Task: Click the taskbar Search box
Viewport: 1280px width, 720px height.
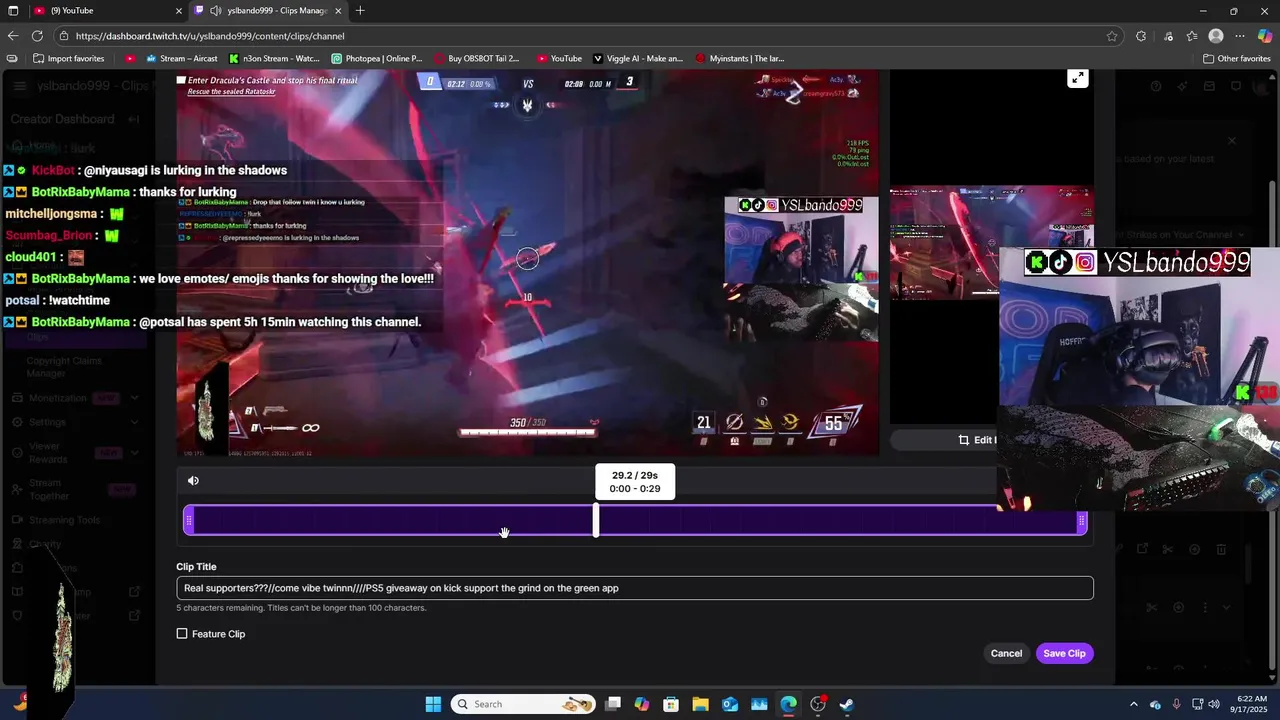Action: pyautogui.click(x=523, y=704)
